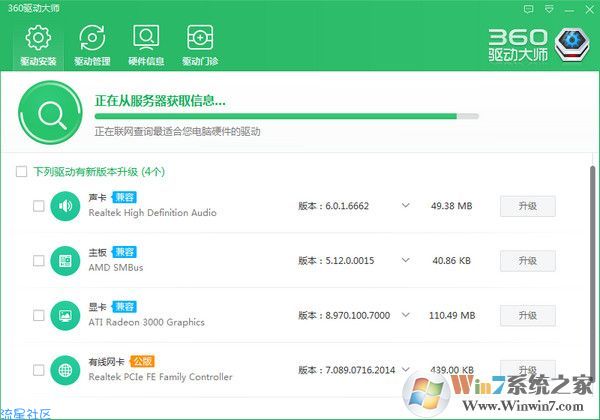
Task: Click 升级 for ATI Radeon 3000 Graphics
Action: point(528,316)
